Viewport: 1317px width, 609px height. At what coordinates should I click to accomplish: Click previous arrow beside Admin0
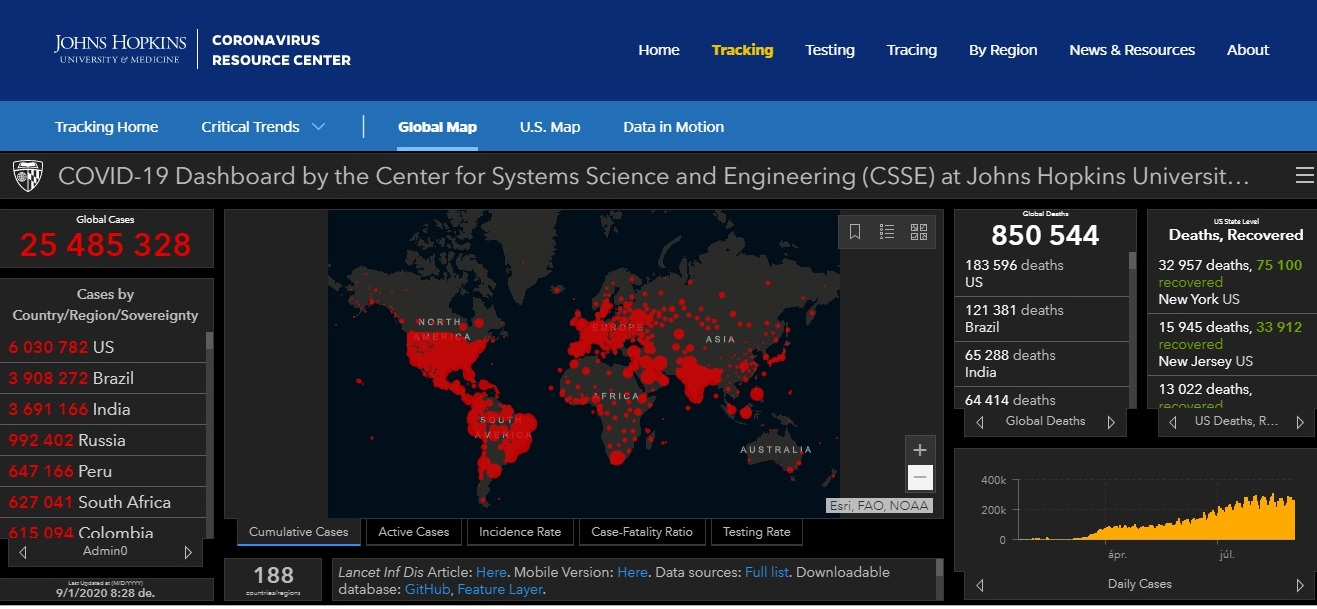tap(23, 552)
